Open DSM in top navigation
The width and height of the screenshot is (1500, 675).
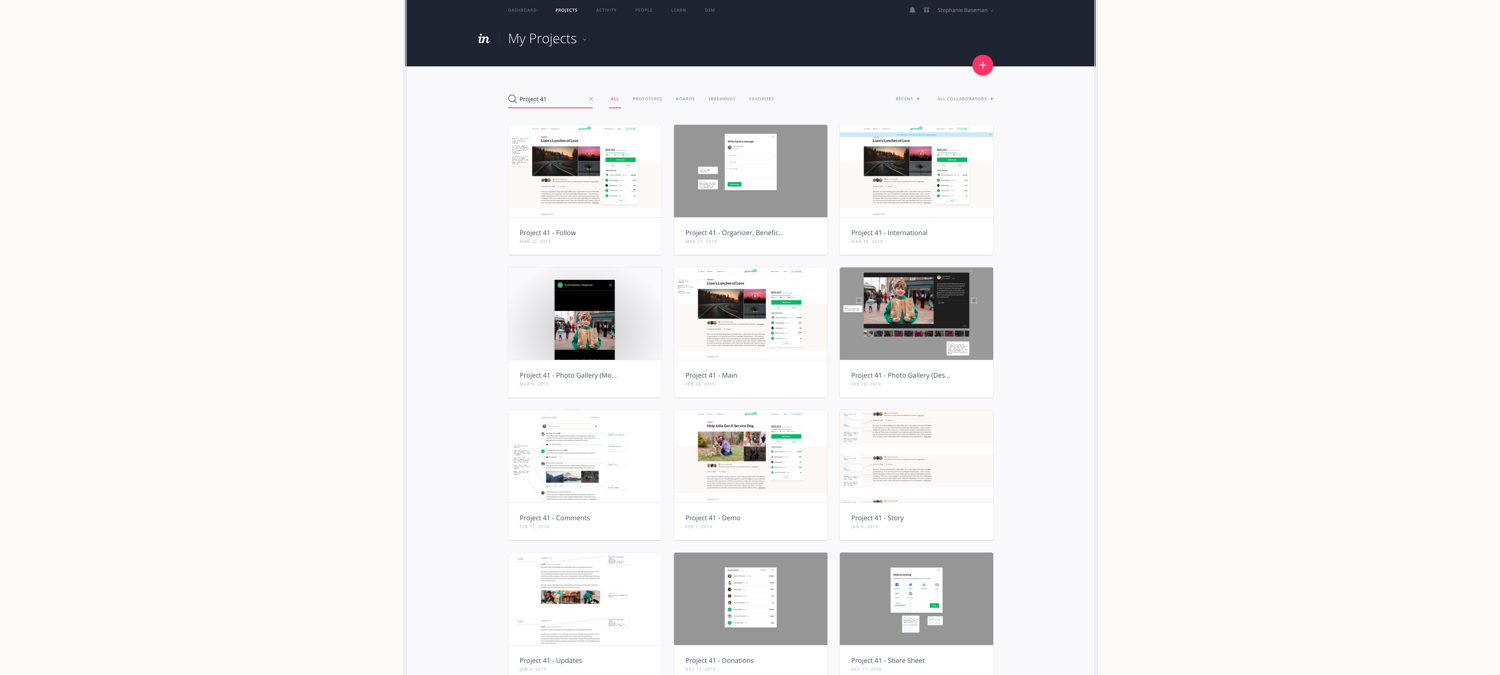tap(710, 10)
